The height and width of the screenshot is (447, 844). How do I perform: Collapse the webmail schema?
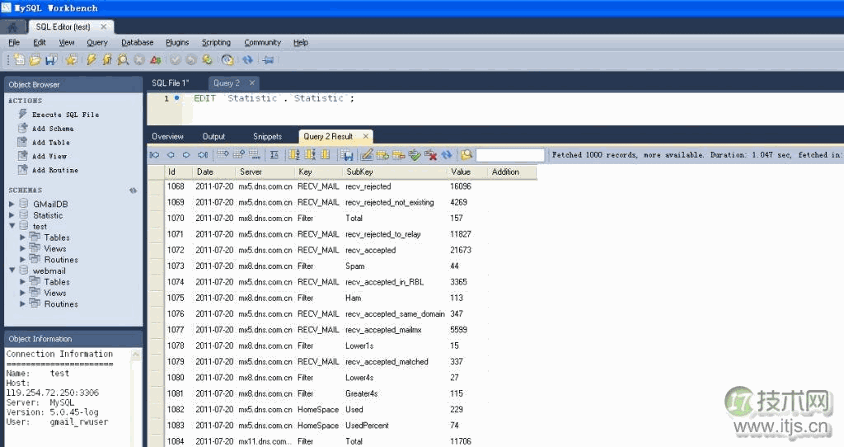pos(12,271)
